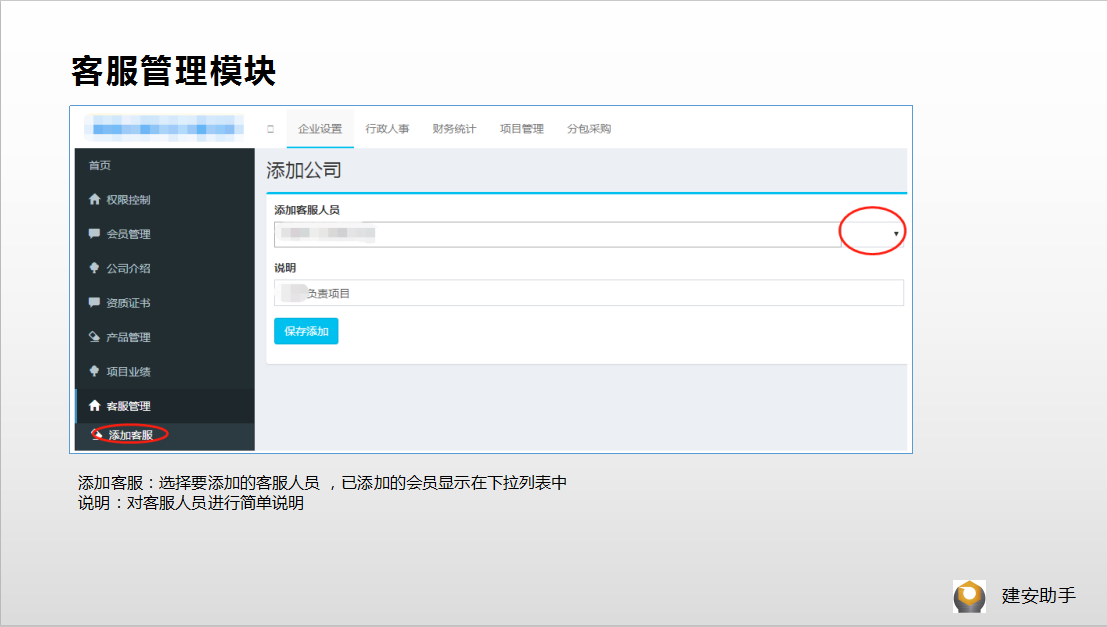The image size is (1107, 627).
Task: Click the 客服管理模块 slide title
Action: pyautogui.click(x=173, y=71)
